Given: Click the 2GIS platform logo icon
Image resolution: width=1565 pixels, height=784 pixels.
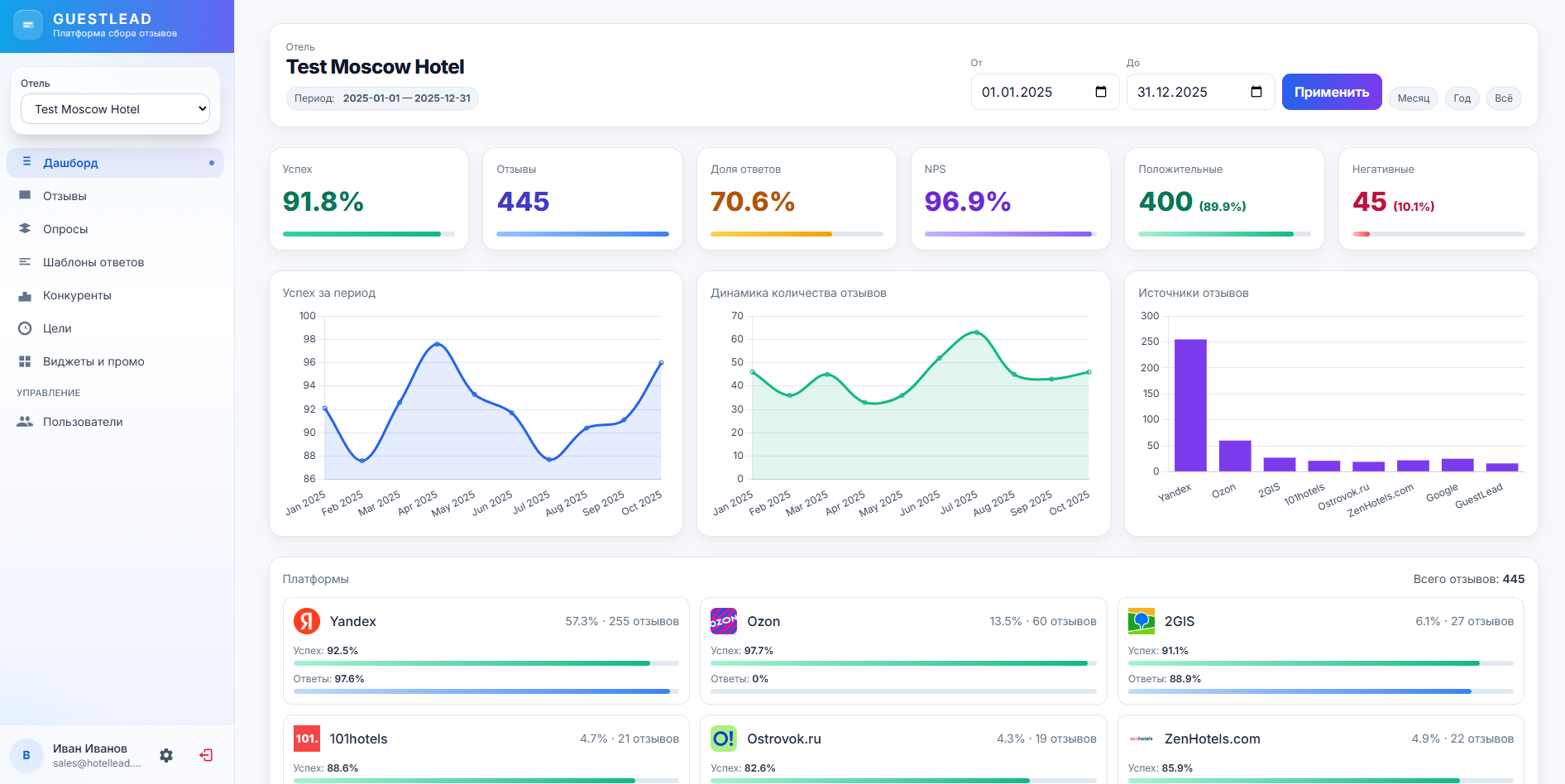Looking at the screenshot, I should click(x=1141, y=621).
